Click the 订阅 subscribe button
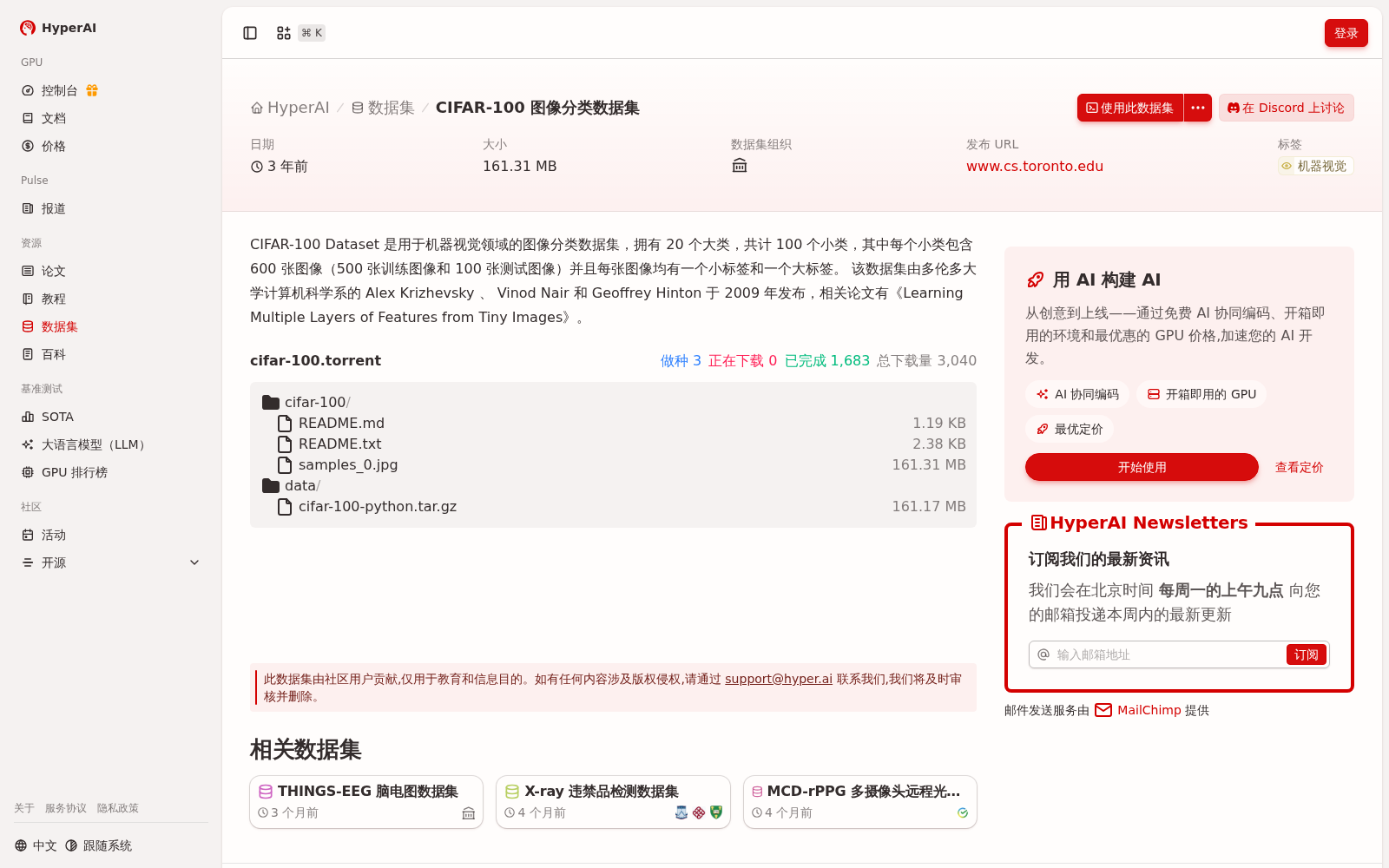The height and width of the screenshot is (868, 1389). click(x=1306, y=654)
